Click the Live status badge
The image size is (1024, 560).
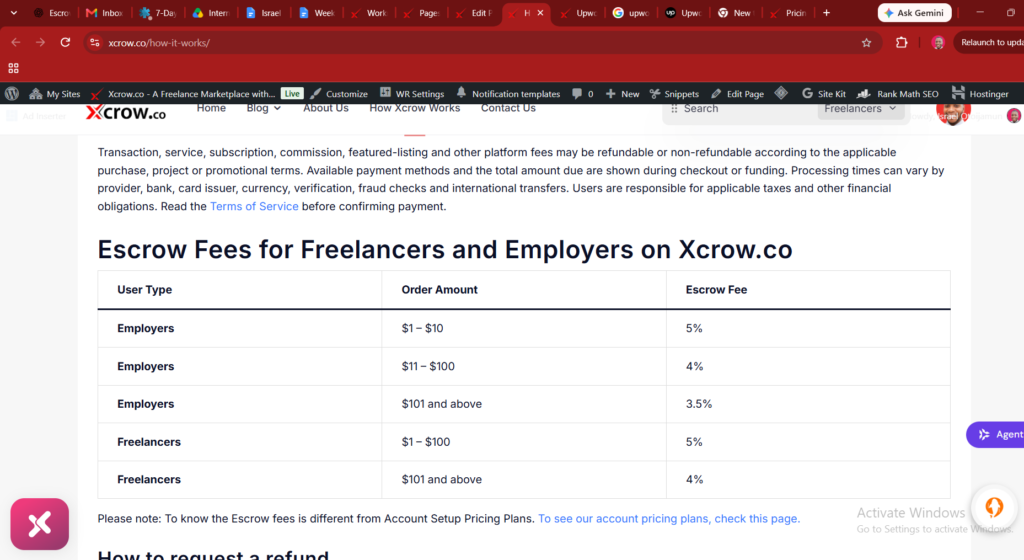[292, 93]
